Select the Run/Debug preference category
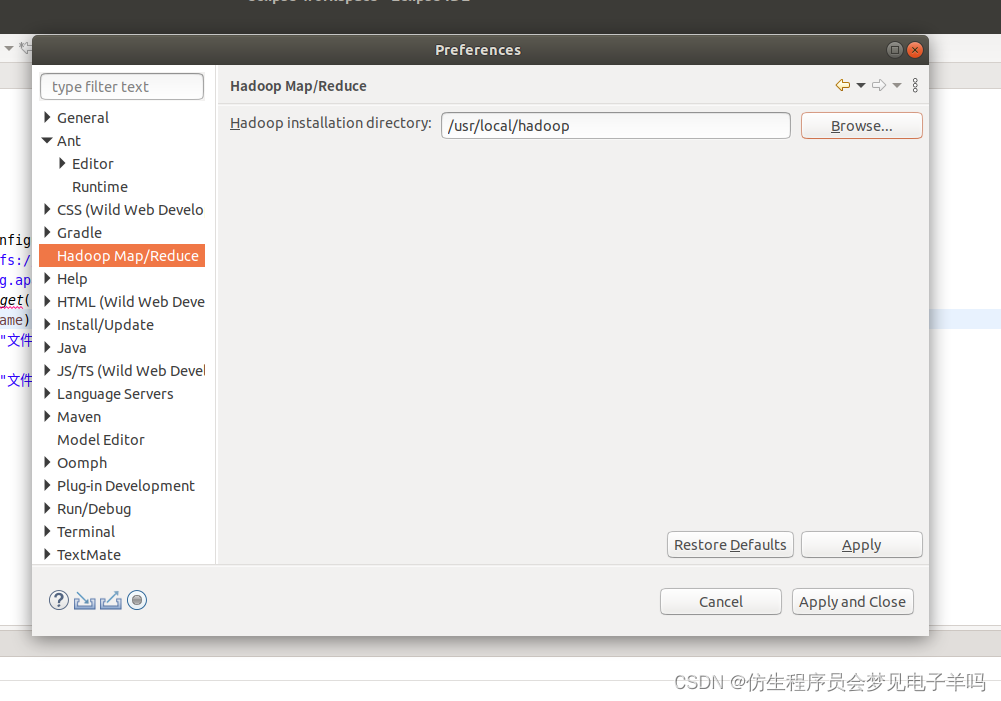Image resolution: width=1001 pixels, height=701 pixels. pos(94,509)
